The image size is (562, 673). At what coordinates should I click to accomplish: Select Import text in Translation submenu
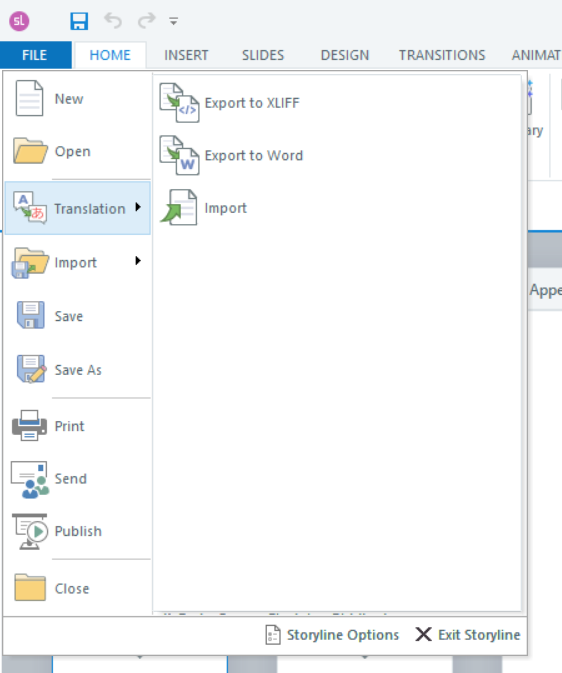pyautogui.click(x=225, y=209)
